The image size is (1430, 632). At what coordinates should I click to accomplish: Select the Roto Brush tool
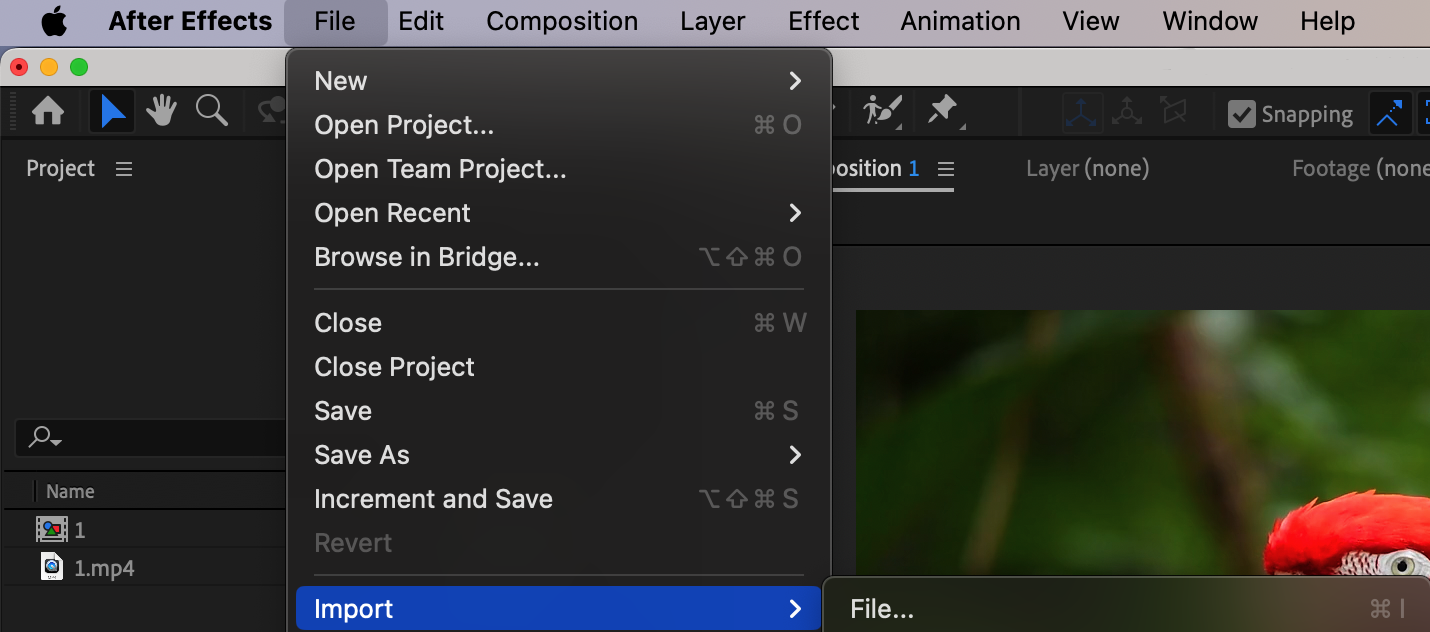pyautogui.click(x=883, y=112)
